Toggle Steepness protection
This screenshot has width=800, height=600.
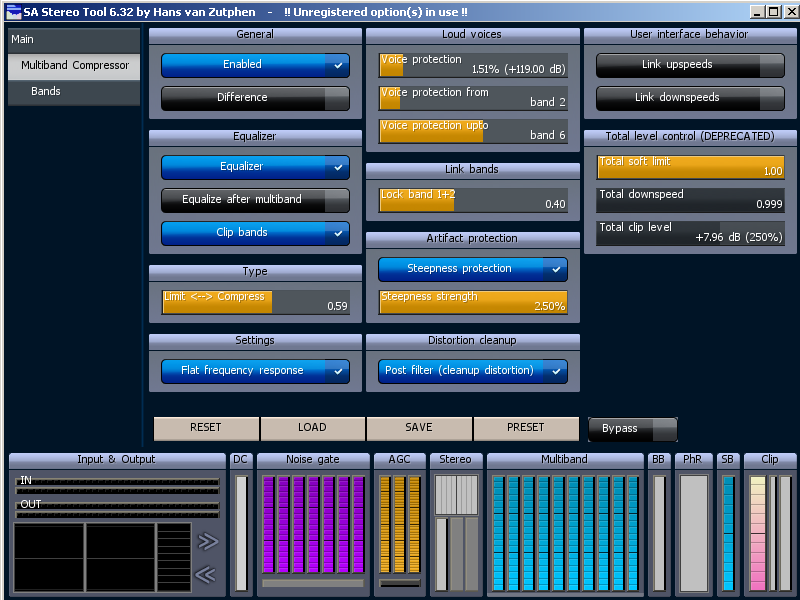pyautogui.click(x=473, y=269)
